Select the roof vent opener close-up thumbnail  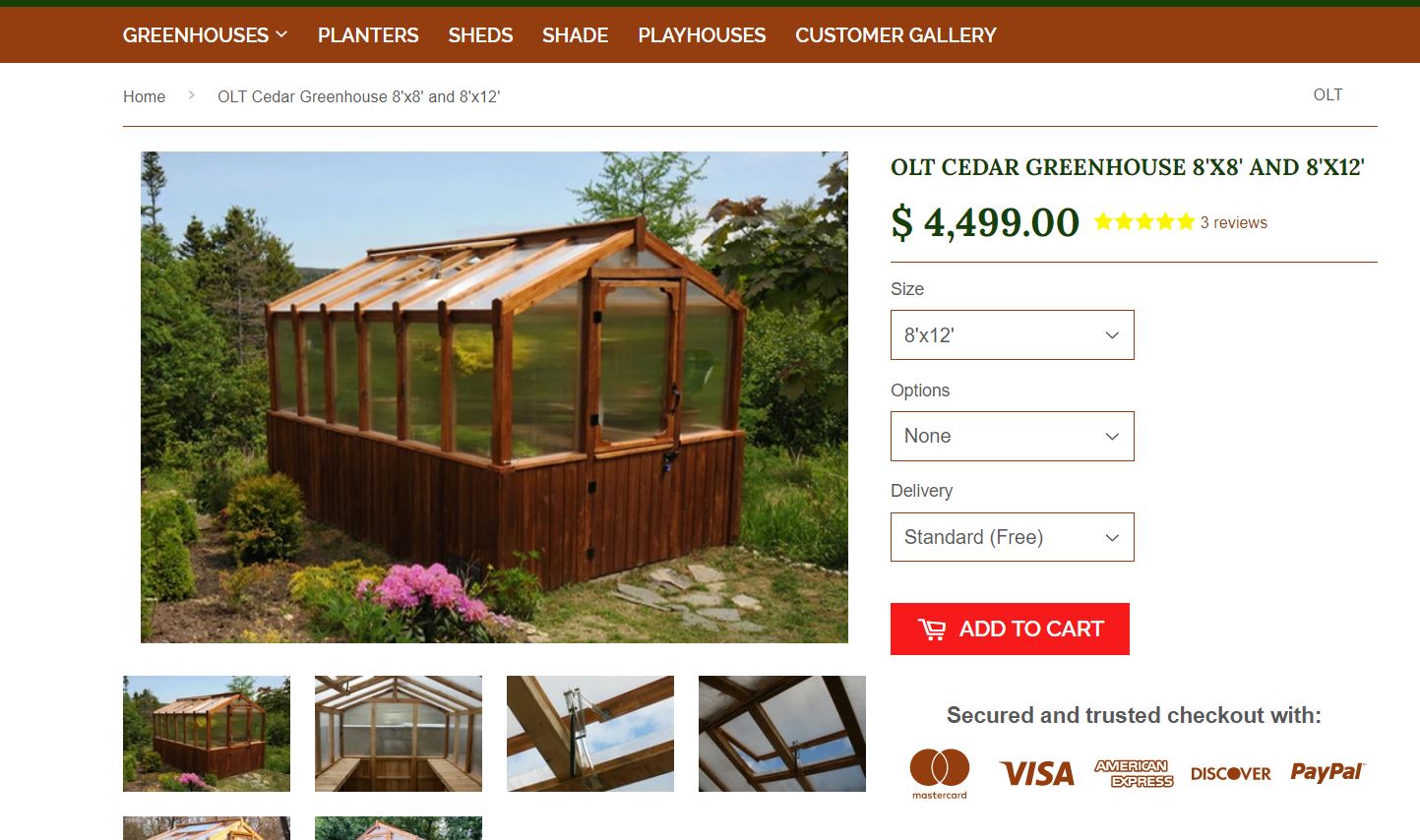[590, 734]
